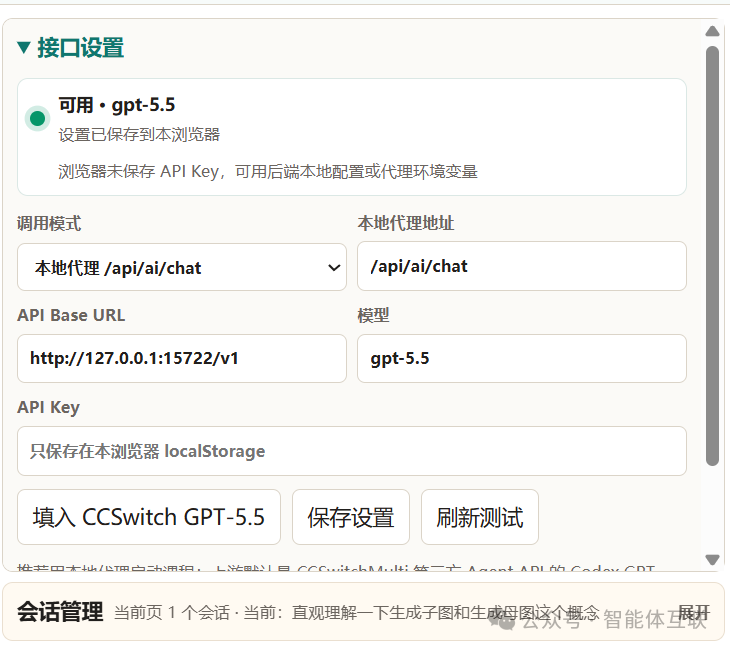Screen dimensions: 730x649
Task: Click the scrollbar up arrow
Action: pyautogui.click(x=712, y=31)
